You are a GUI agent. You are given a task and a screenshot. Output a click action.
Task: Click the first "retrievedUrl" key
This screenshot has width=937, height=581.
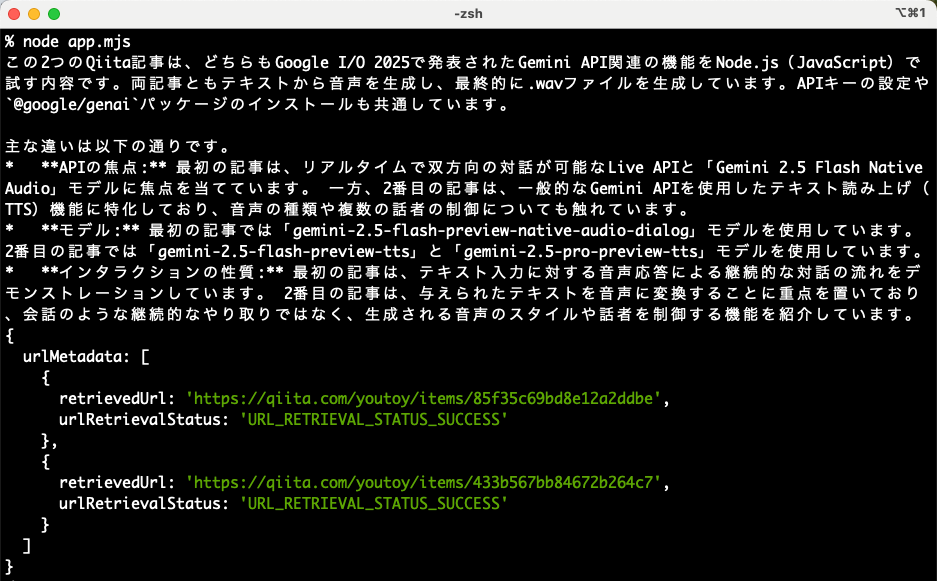pos(117,398)
